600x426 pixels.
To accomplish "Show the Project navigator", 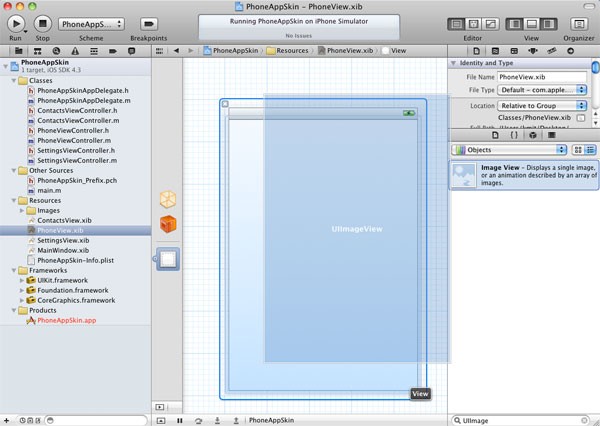I will [x=18, y=51].
